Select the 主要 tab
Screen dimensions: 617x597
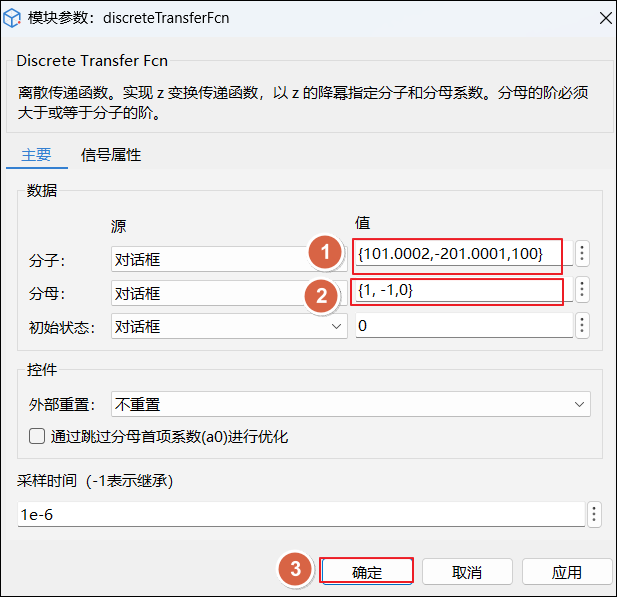pyautogui.click(x=36, y=155)
